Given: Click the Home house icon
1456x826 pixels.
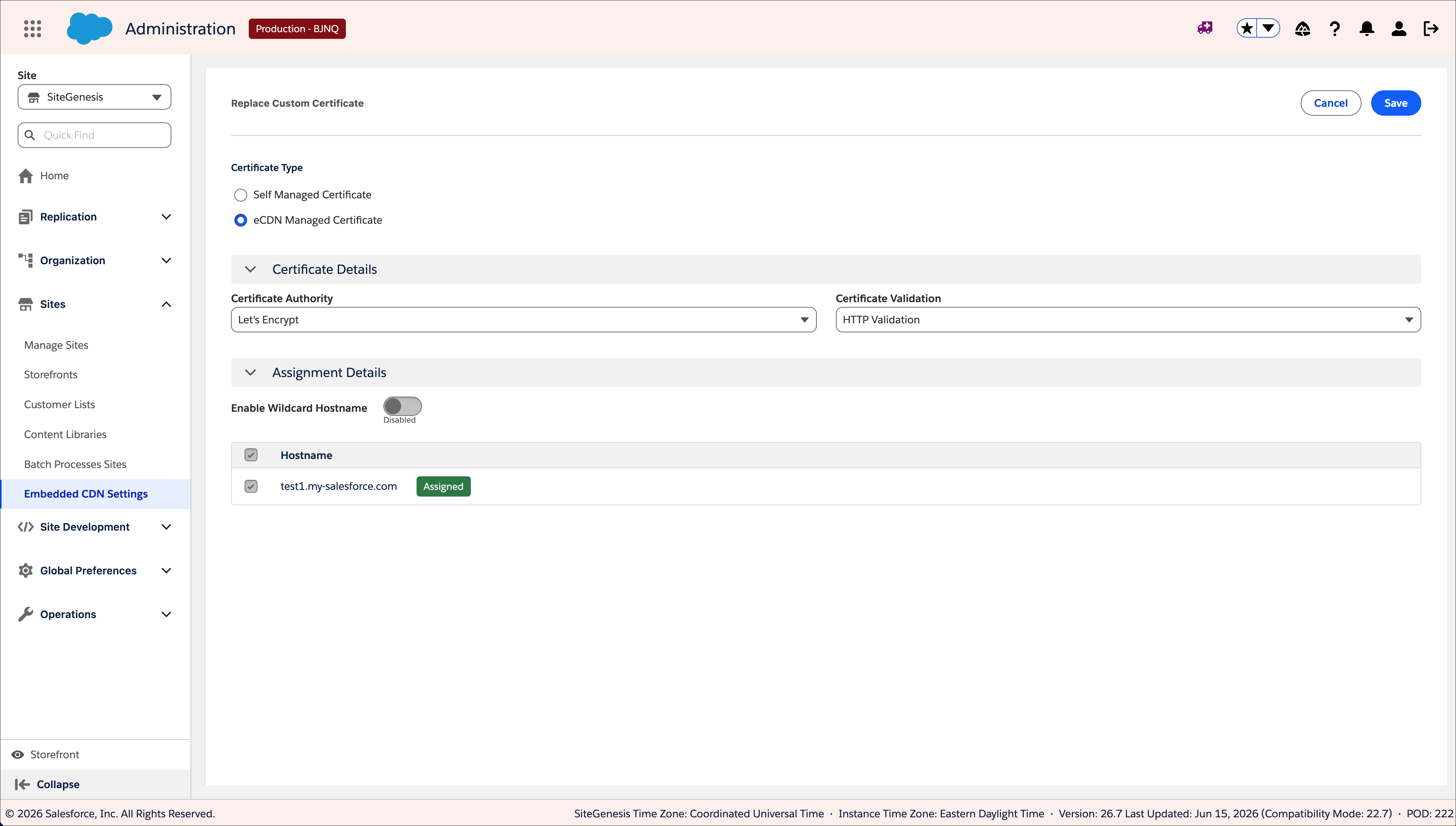Looking at the screenshot, I should [x=25, y=176].
